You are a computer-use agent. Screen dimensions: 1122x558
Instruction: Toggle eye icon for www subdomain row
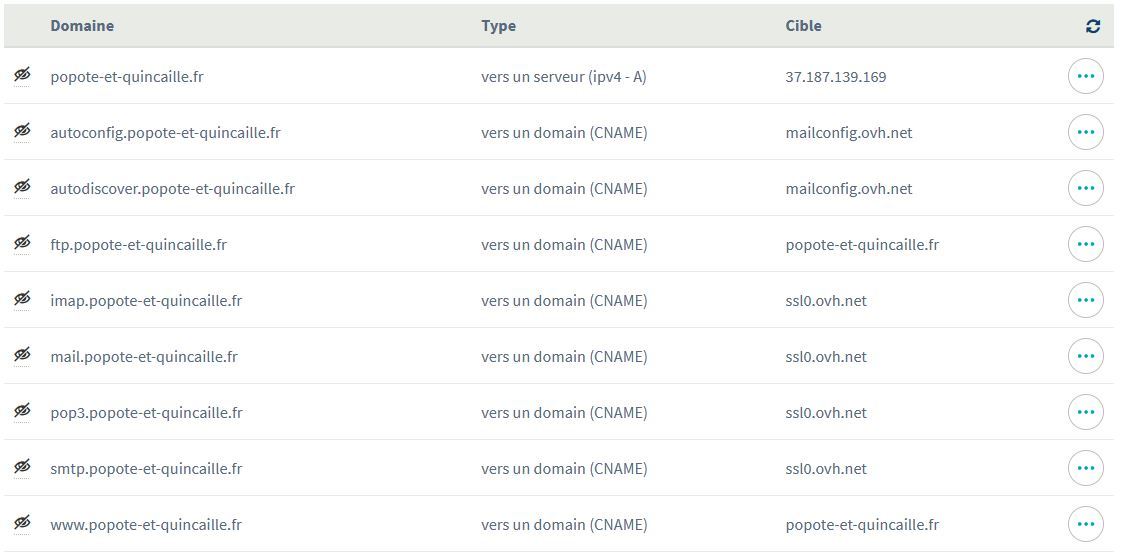pyautogui.click(x=22, y=523)
